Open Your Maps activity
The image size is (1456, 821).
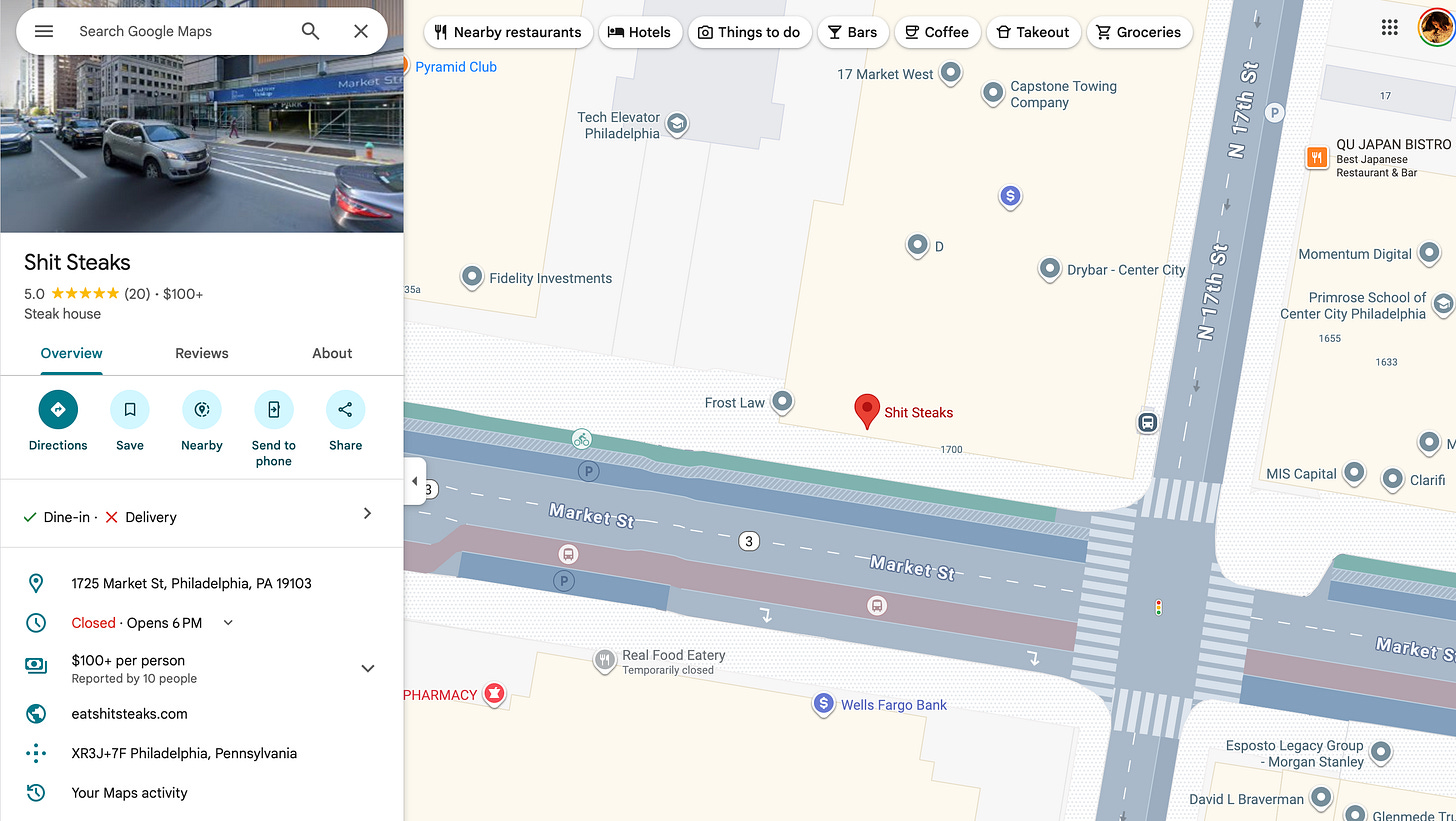pos(130,793)
